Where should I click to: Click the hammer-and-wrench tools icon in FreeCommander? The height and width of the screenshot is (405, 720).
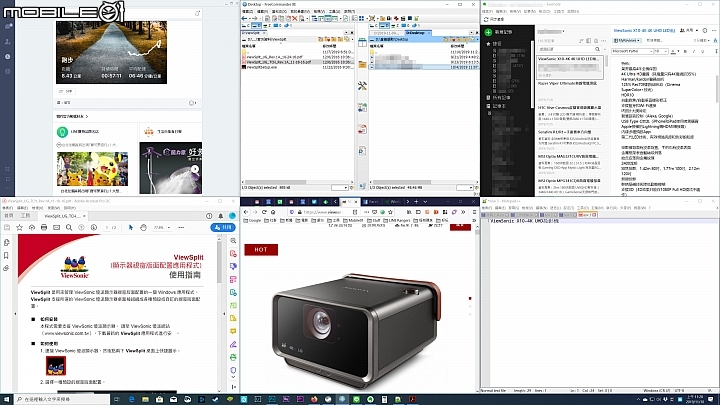click(x=362, y=86)
